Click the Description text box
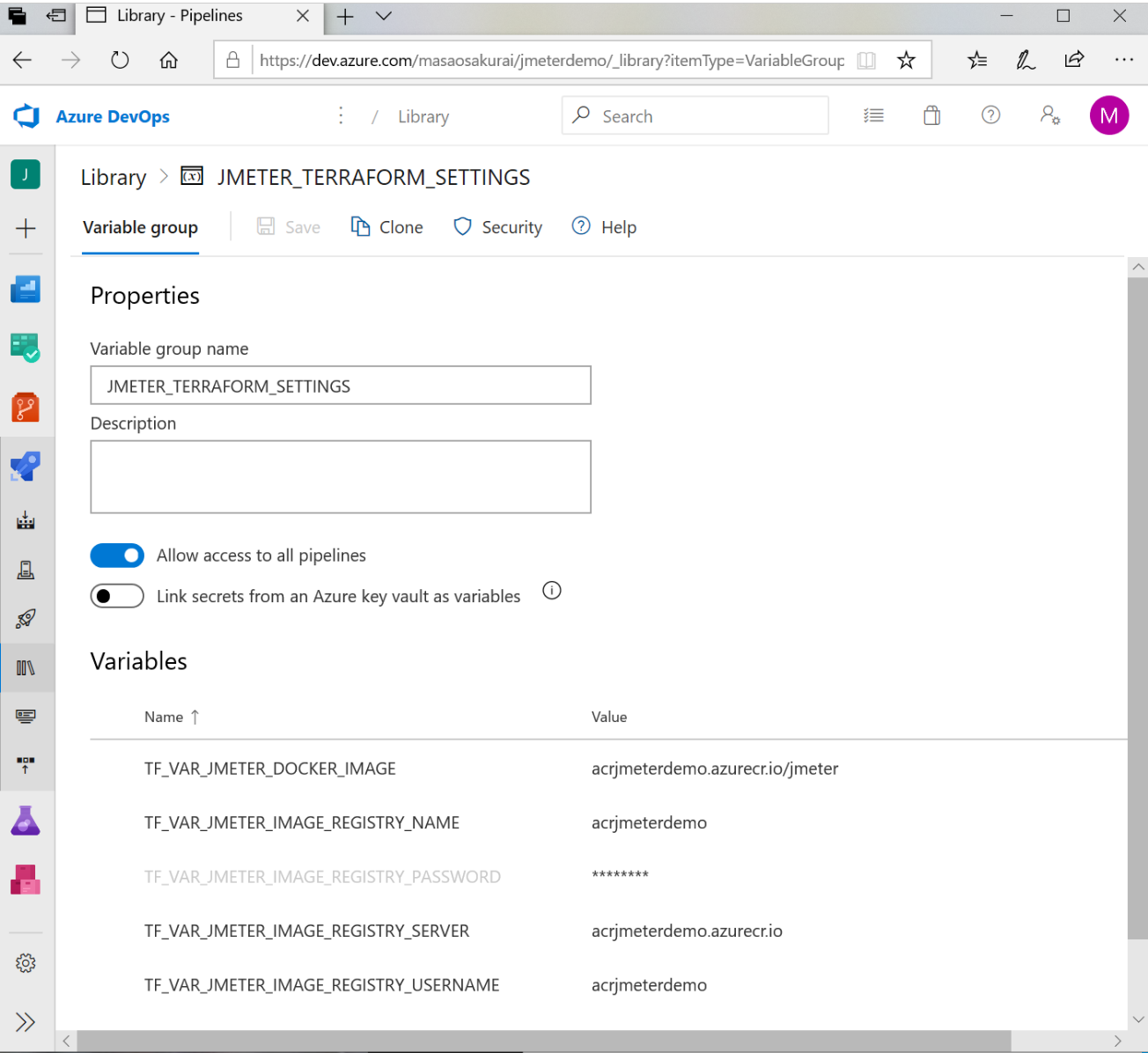Image resolution: width=1148 pixels, height=1053 pixels. point(341,476)
